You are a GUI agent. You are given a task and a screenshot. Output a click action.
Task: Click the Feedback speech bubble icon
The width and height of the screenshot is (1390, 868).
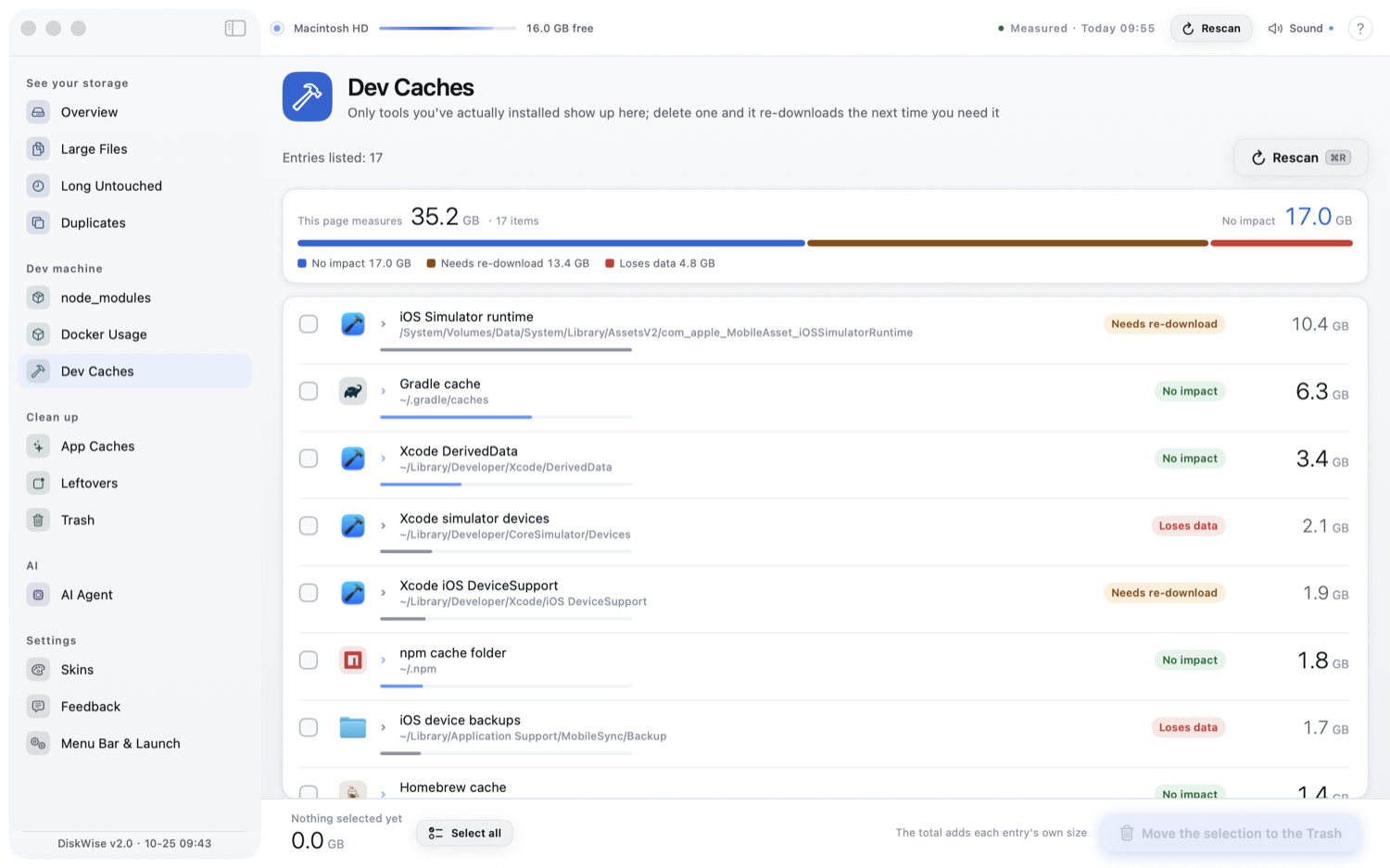point(38,707)
